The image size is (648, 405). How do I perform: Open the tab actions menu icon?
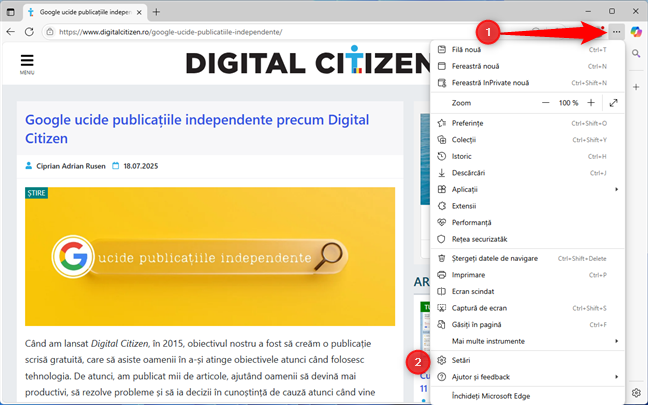pyautogui.click(x=11, y=12)
